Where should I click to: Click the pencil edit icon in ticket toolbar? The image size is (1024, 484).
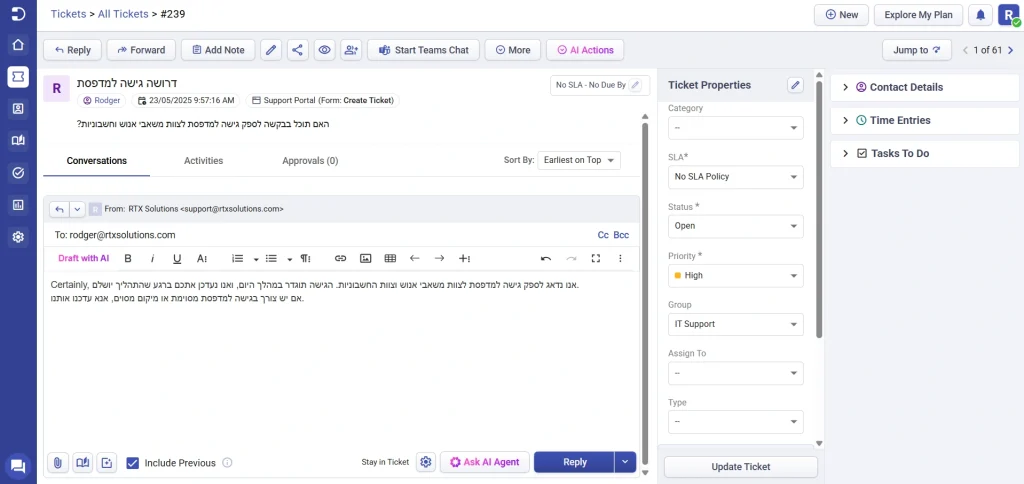click(271, 50)
